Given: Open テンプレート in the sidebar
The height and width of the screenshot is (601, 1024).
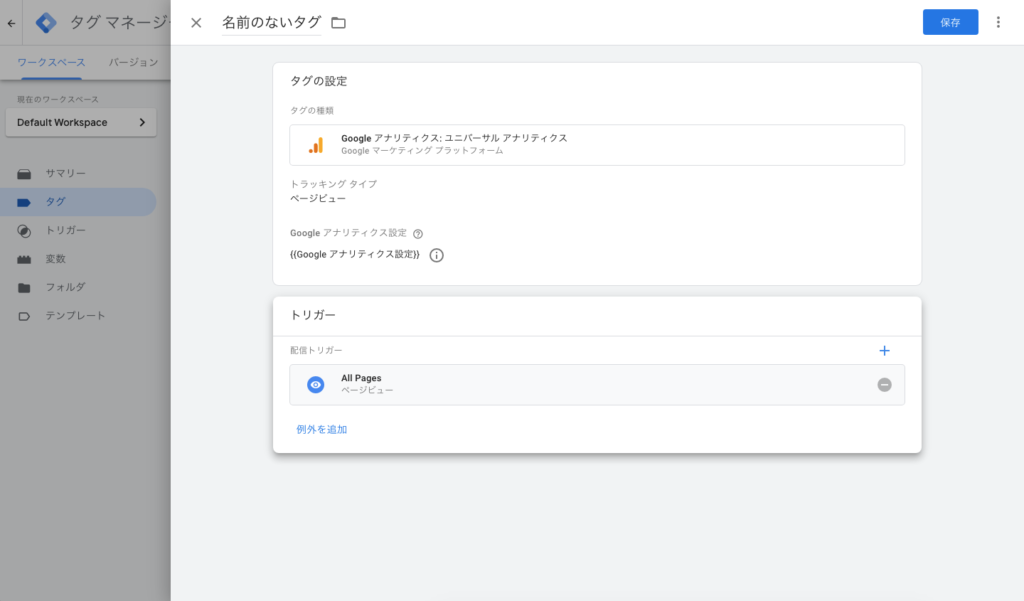Looking at the screenshot, I should pyautogui.click(x=75, y=316).
